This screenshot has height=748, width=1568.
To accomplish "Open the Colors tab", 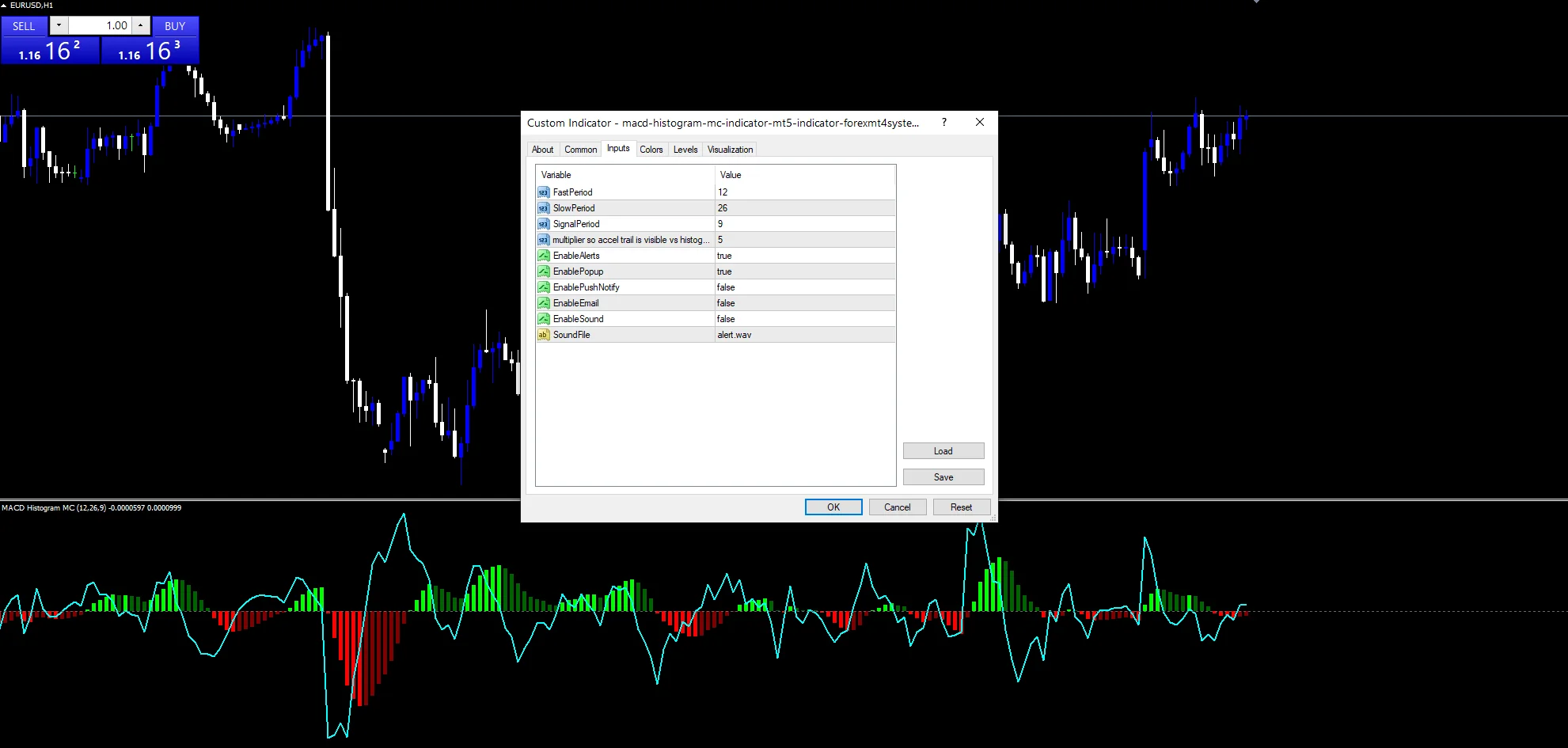I will [651, 150].
